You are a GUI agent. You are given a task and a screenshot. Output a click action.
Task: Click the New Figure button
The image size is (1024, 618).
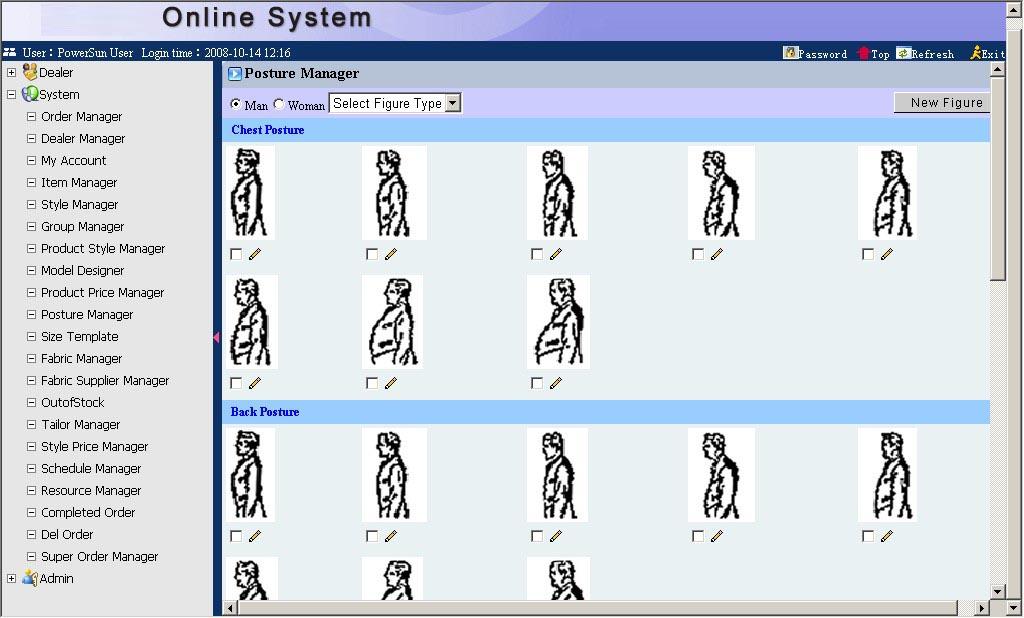tap(942, 103)
